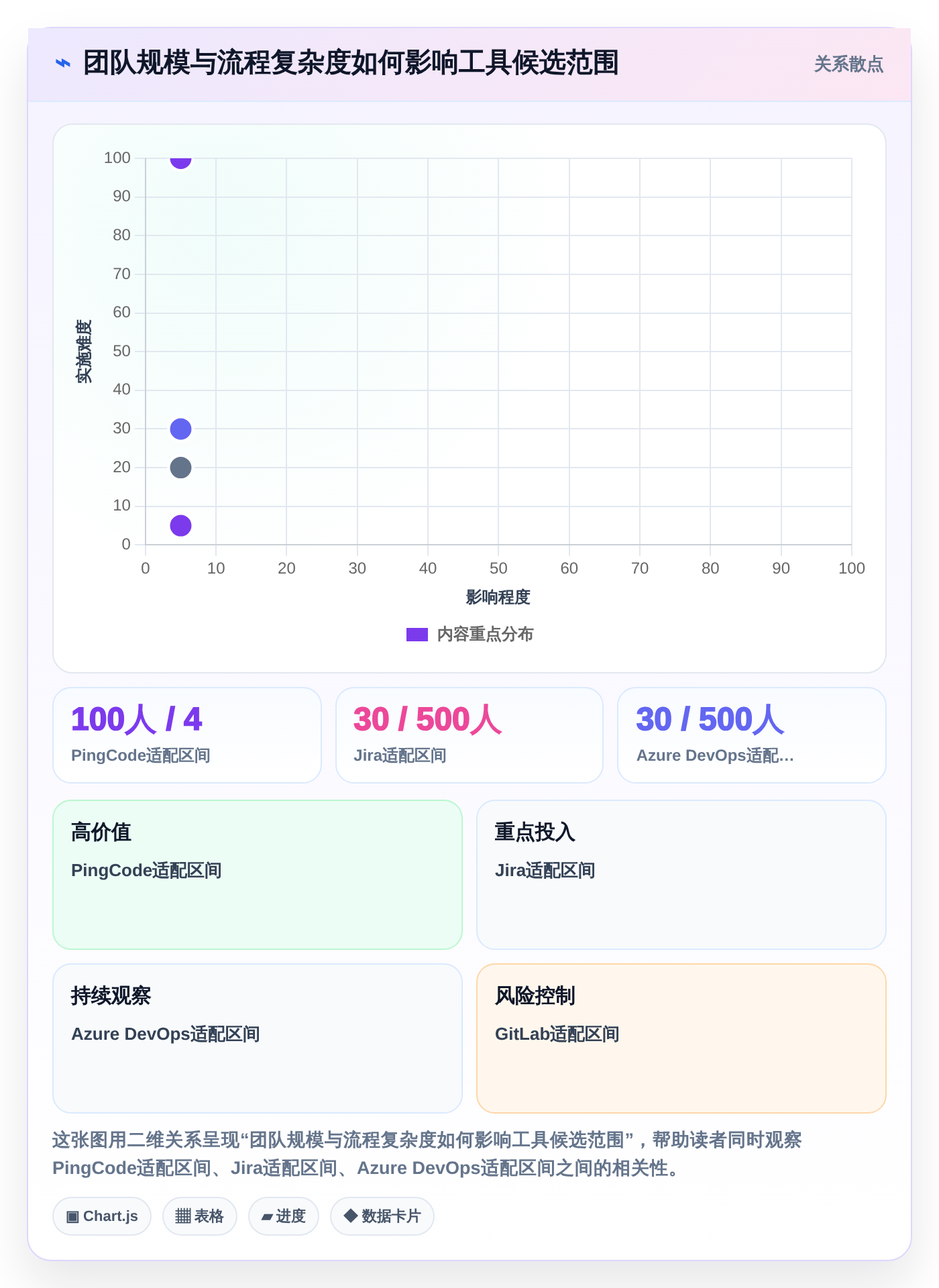Click the lightning bolt icon beside the title
Viewport: 939px width, 1288px height.
click(62, 64)
